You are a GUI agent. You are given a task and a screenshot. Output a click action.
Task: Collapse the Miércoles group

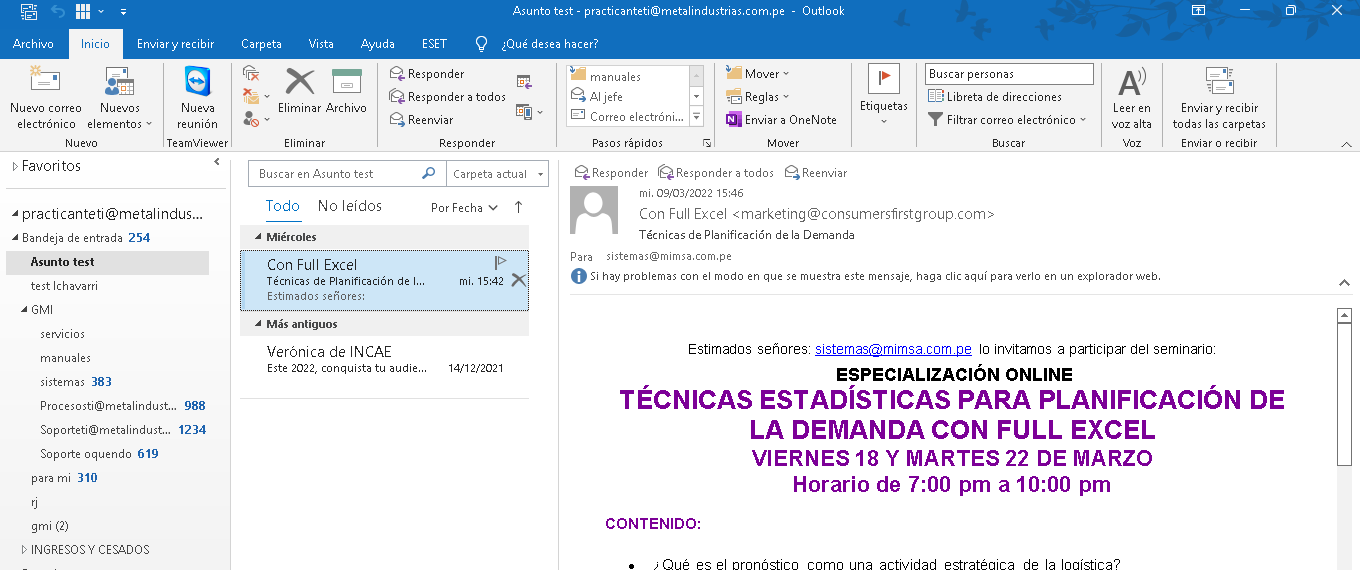(257, 237)
